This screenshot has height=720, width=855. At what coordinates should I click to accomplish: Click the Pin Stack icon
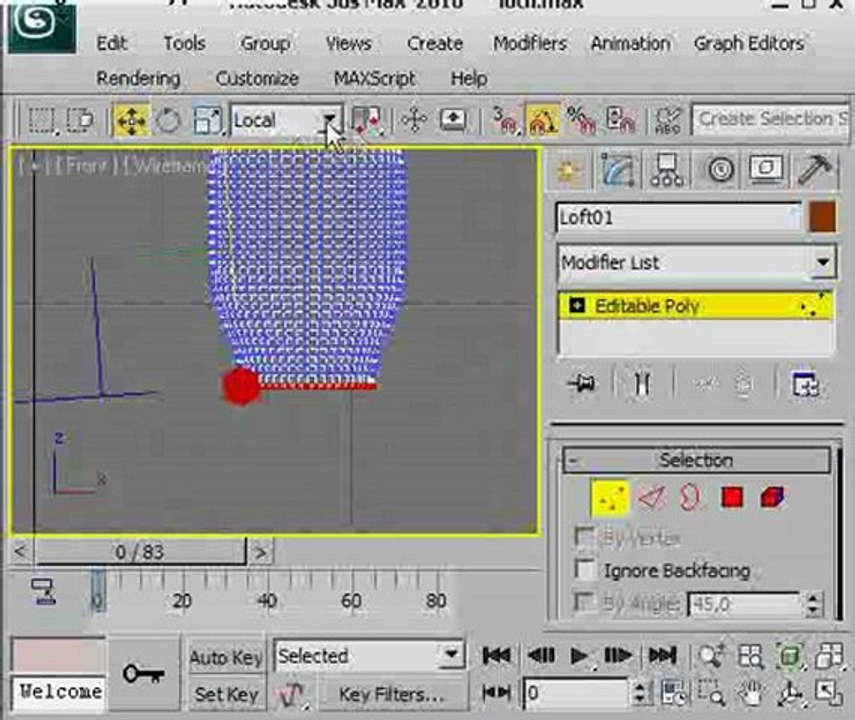[x=581, y=384]
